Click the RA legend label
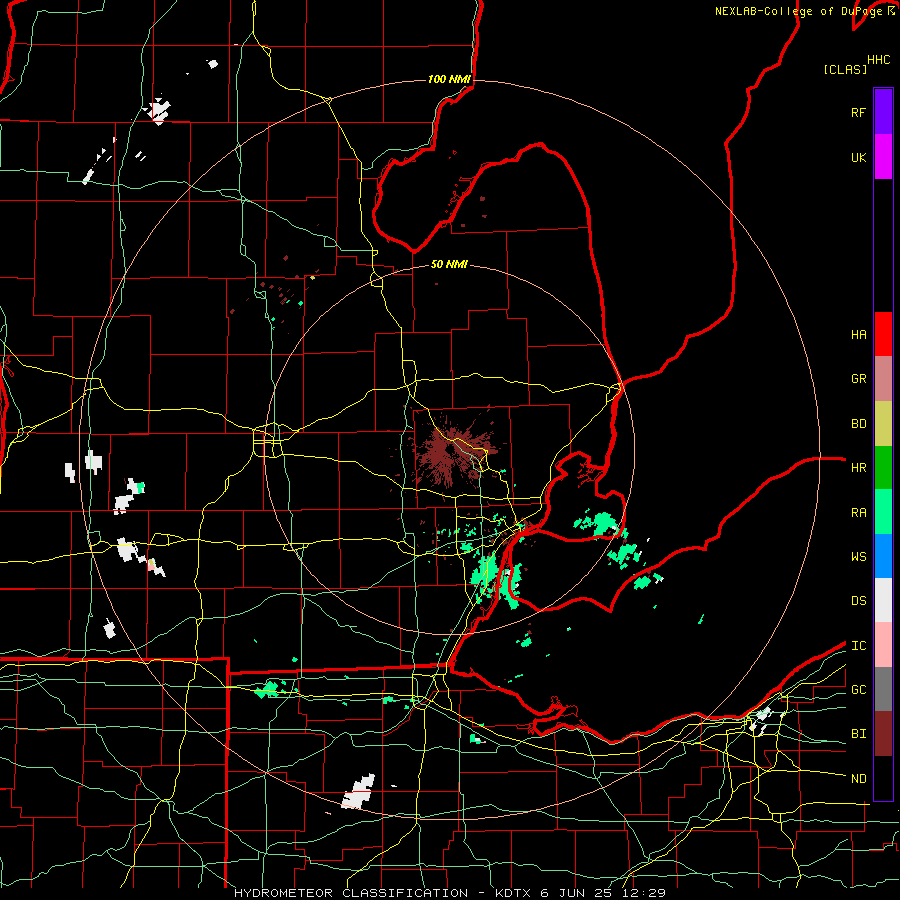Image resolution: width=900 pixels, height=900 pixels. (858, 513)
